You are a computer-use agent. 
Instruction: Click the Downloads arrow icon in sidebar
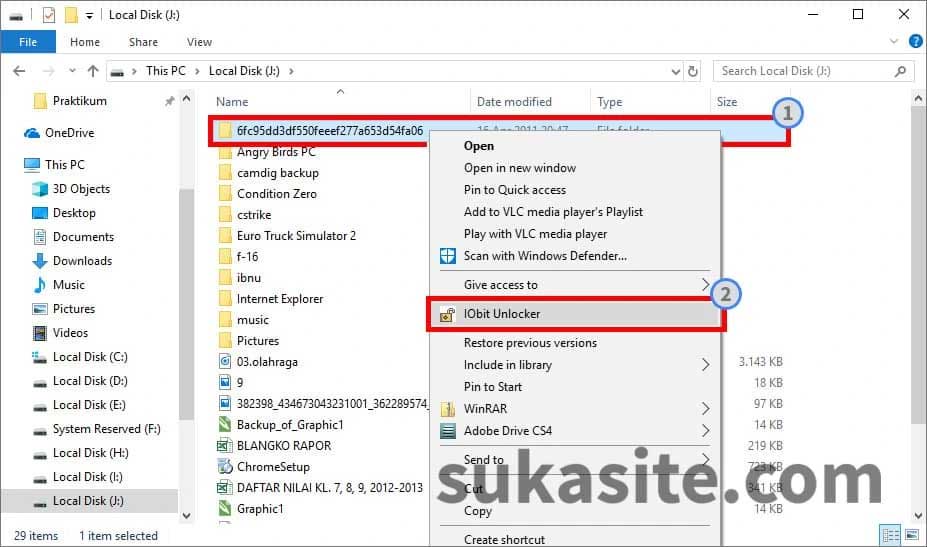click(40, 261)
